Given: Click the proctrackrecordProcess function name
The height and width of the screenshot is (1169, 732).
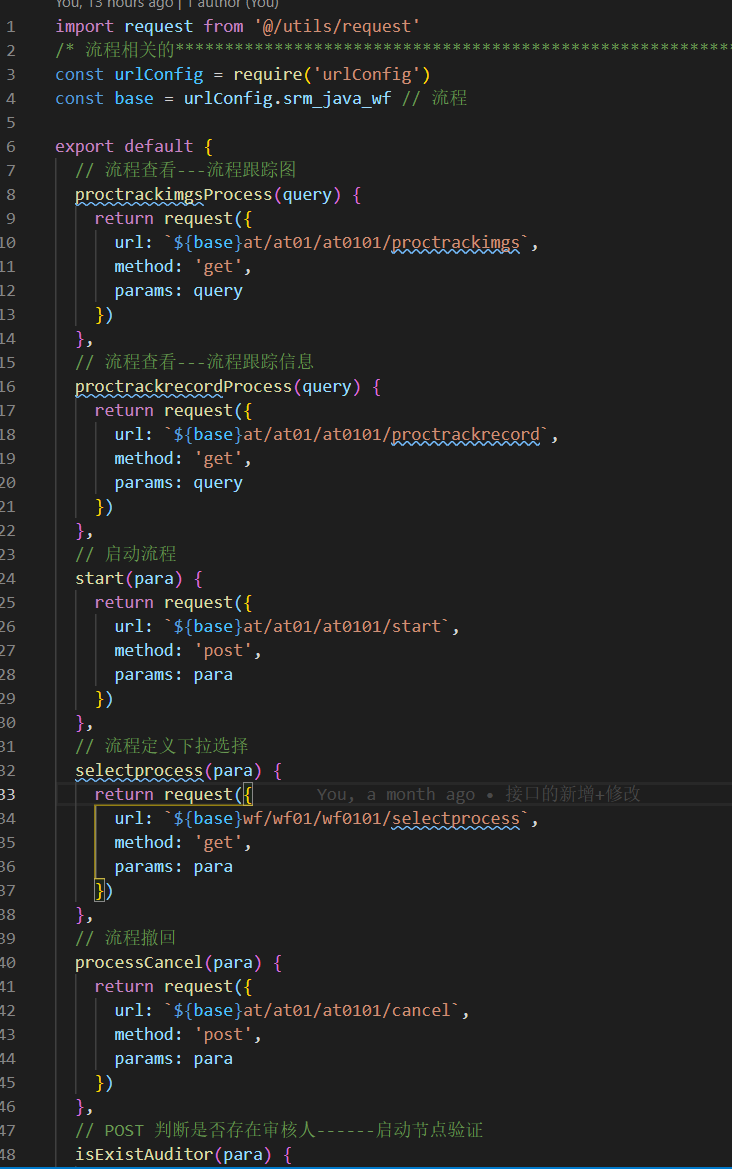Looking at the screenshot, I should (183, 387).
